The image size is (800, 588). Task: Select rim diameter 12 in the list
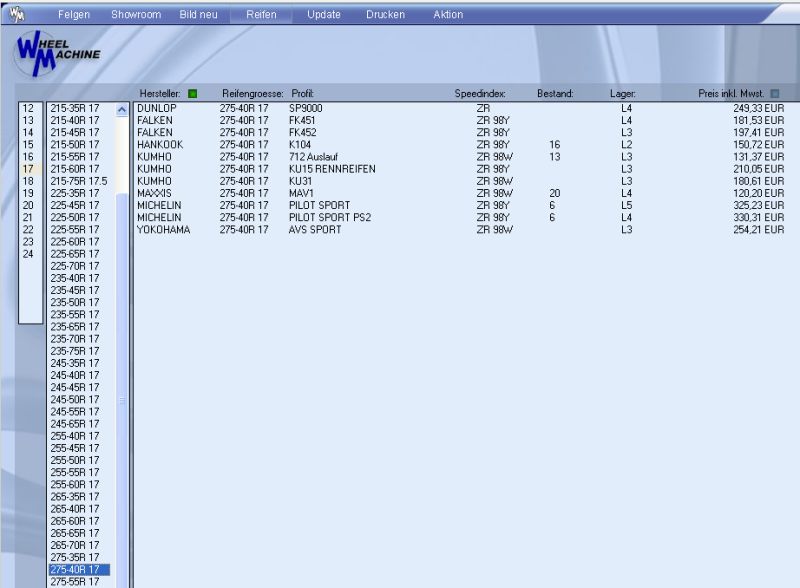(30, 108)
